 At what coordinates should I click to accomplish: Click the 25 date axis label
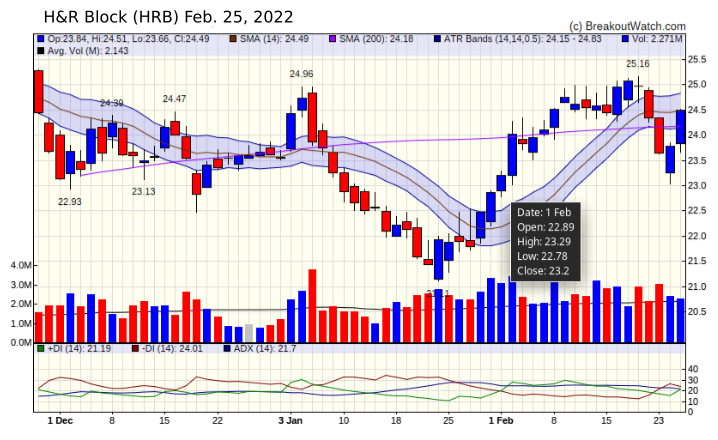[448, 421]
